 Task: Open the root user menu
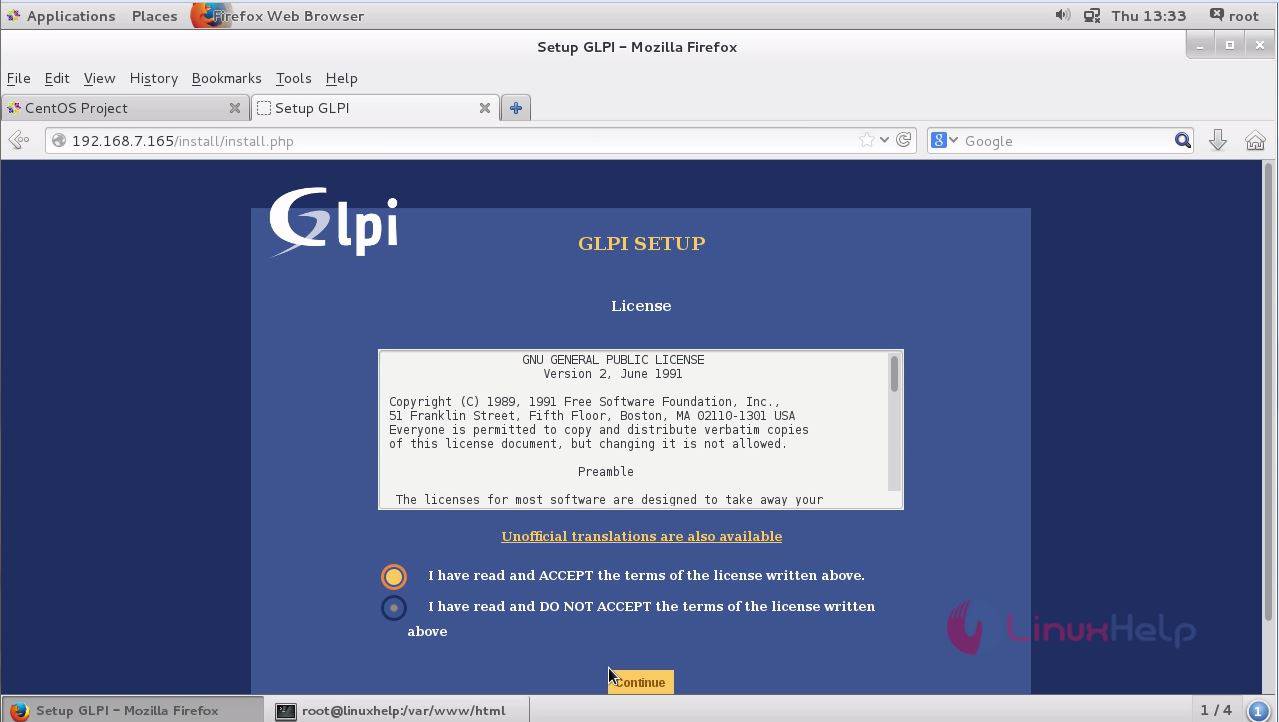tap(1235, 16)
